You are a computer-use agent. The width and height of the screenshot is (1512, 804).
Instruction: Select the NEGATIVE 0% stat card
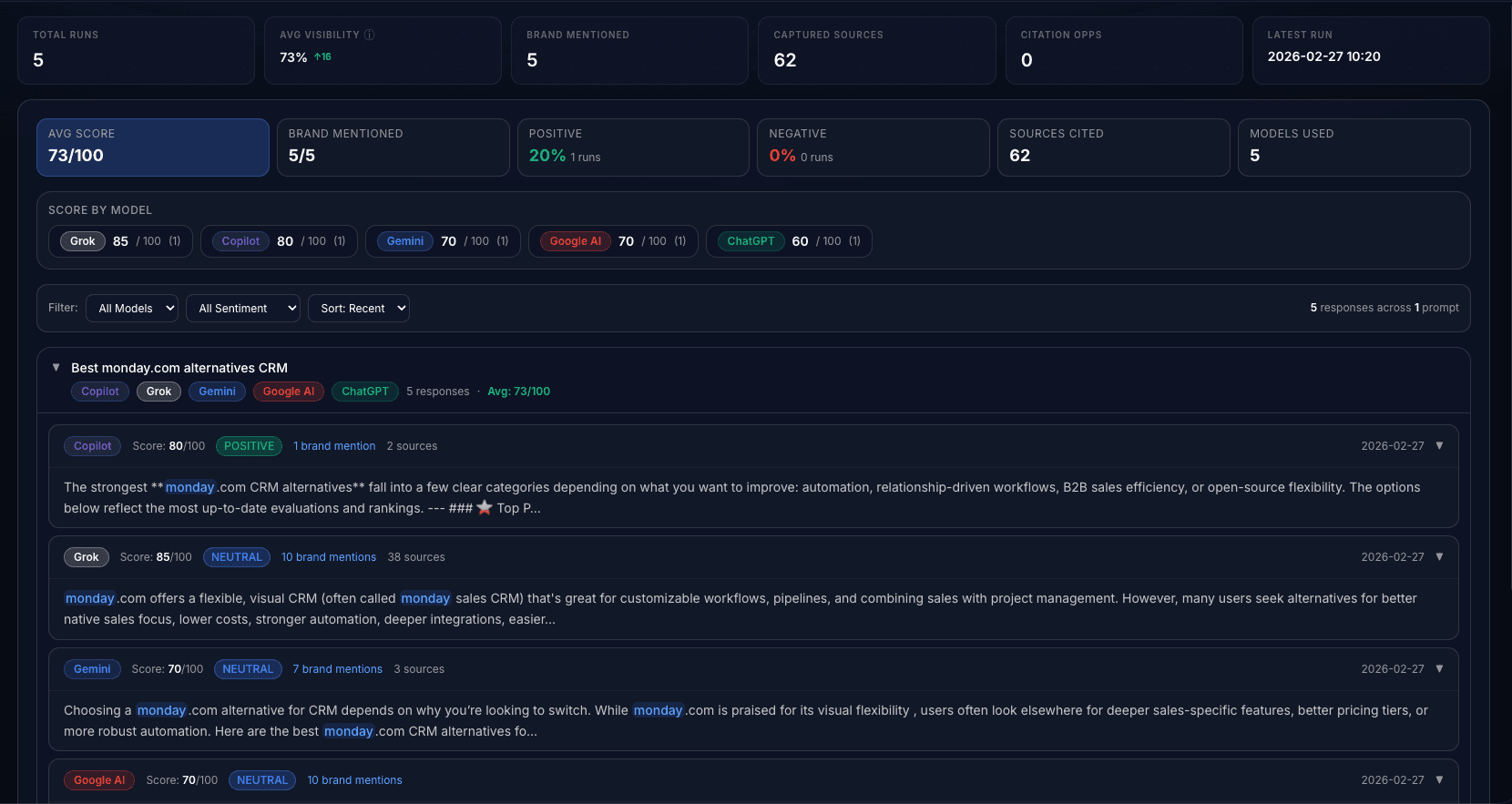pyautogui.click(x=873, y=147)
